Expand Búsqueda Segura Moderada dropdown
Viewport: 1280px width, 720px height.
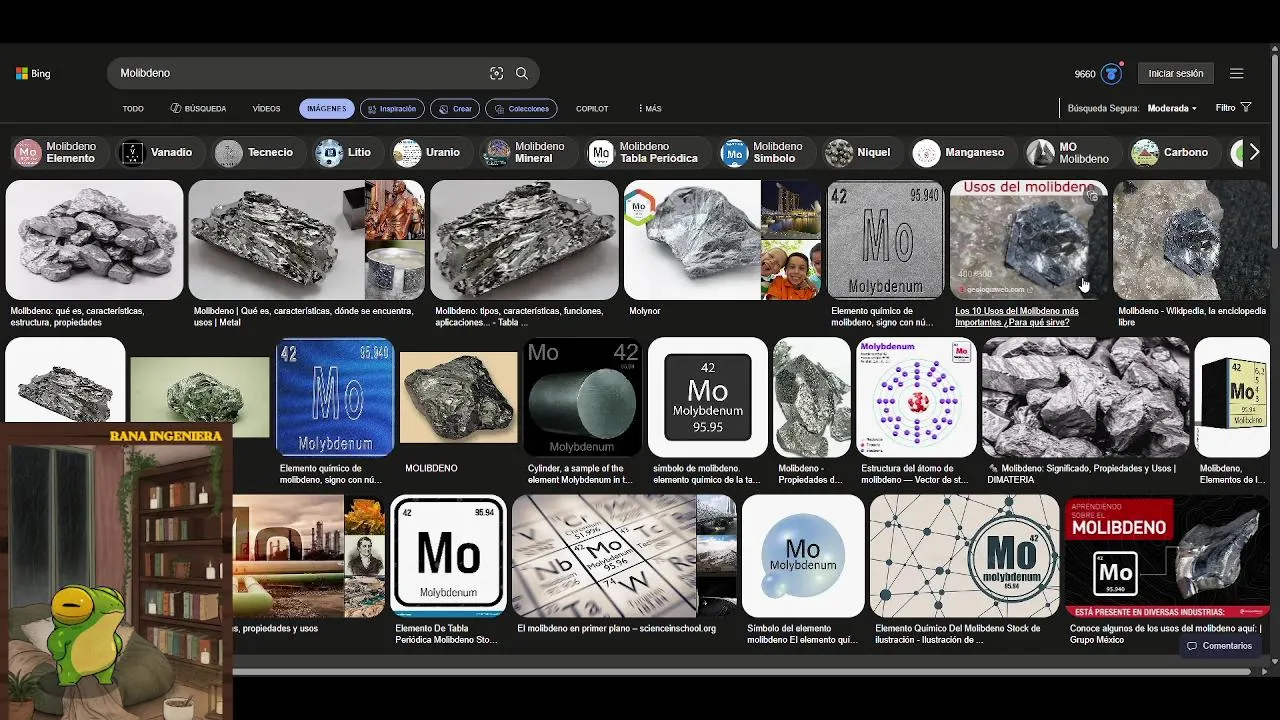(x=1171, y=108)
